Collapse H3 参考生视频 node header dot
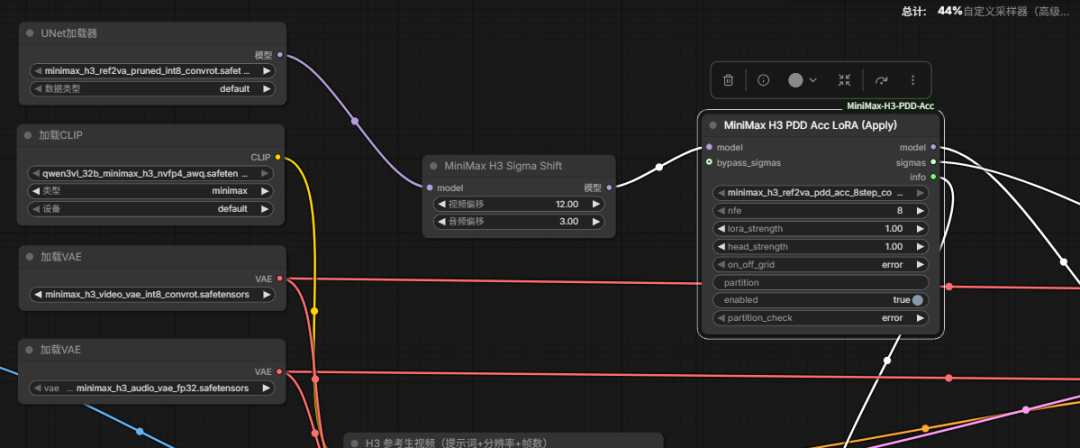 [355, 443]
